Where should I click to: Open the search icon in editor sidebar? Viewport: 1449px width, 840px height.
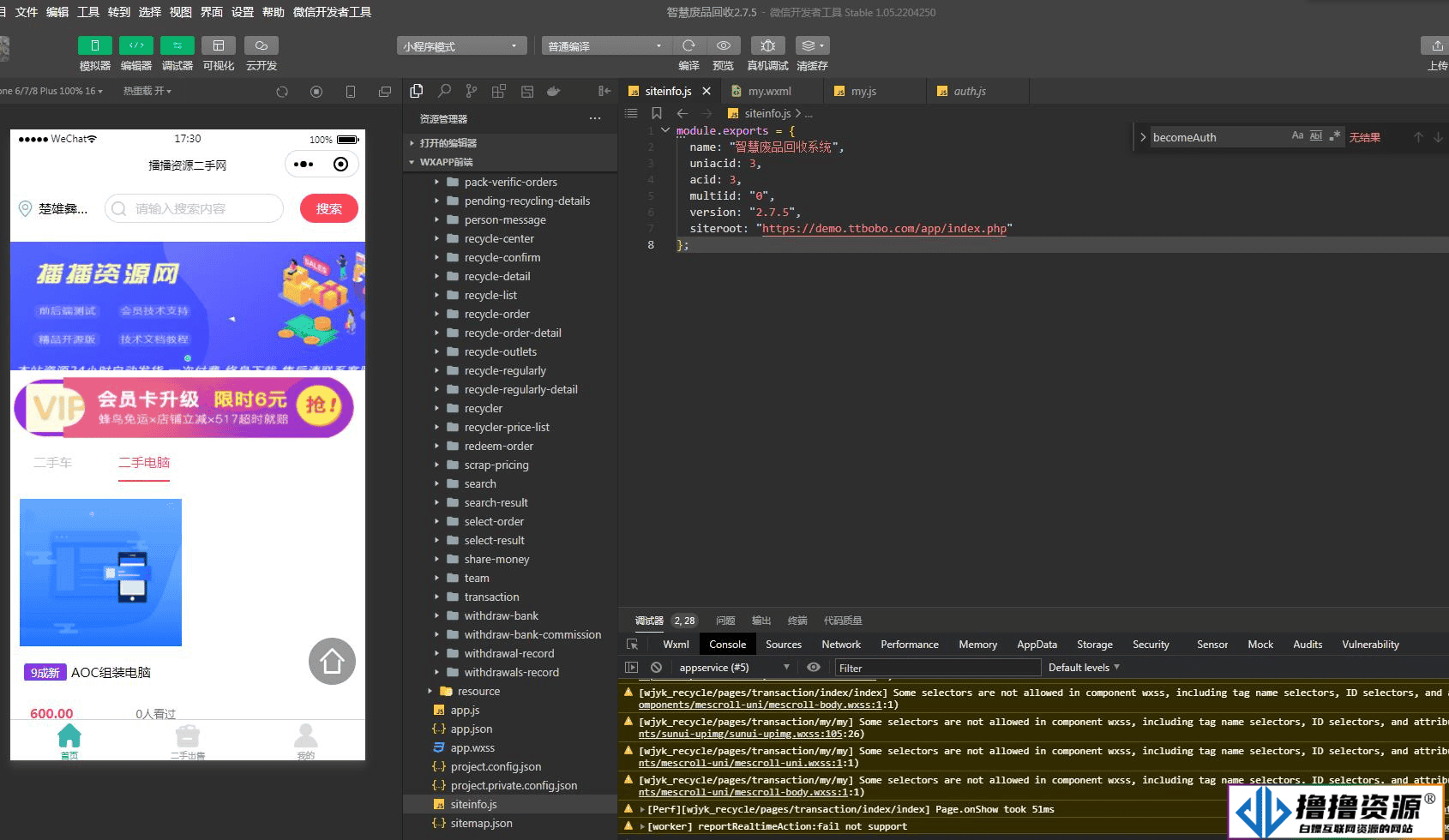[x=444, y=91]
